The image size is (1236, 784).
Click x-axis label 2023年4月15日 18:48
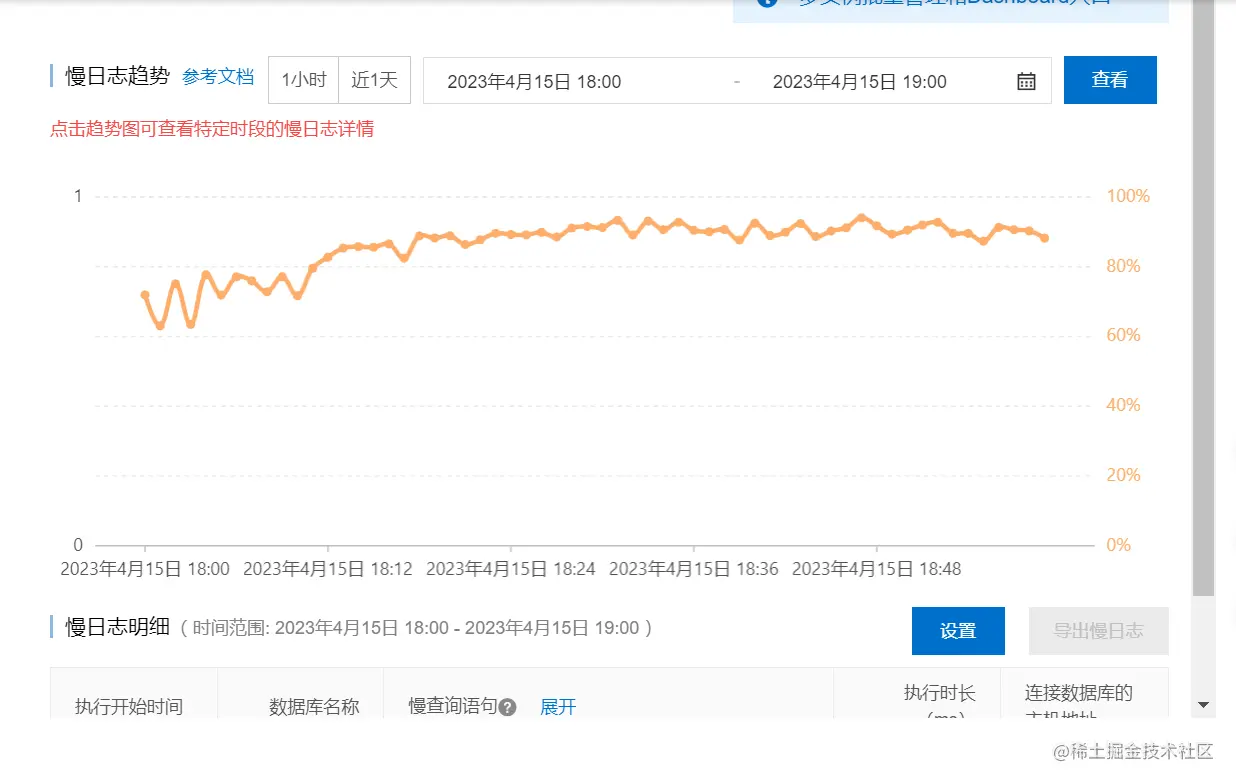click(877, 569)
